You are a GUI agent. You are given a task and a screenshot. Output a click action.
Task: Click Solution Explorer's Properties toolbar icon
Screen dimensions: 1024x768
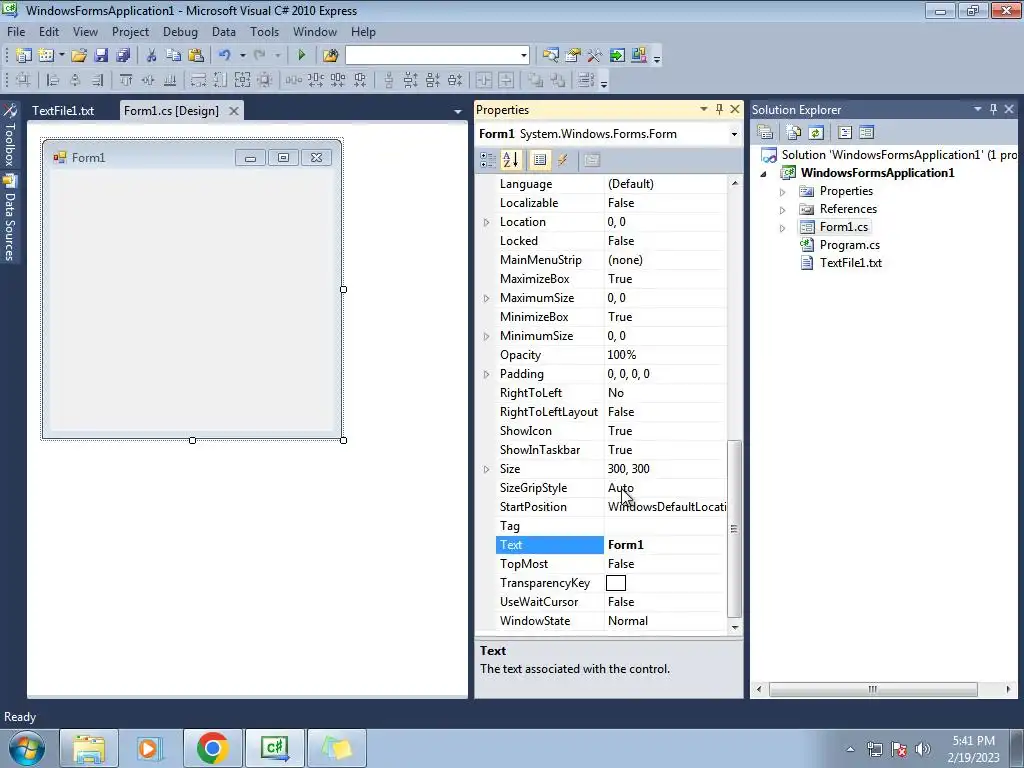[x=765, y=133]
